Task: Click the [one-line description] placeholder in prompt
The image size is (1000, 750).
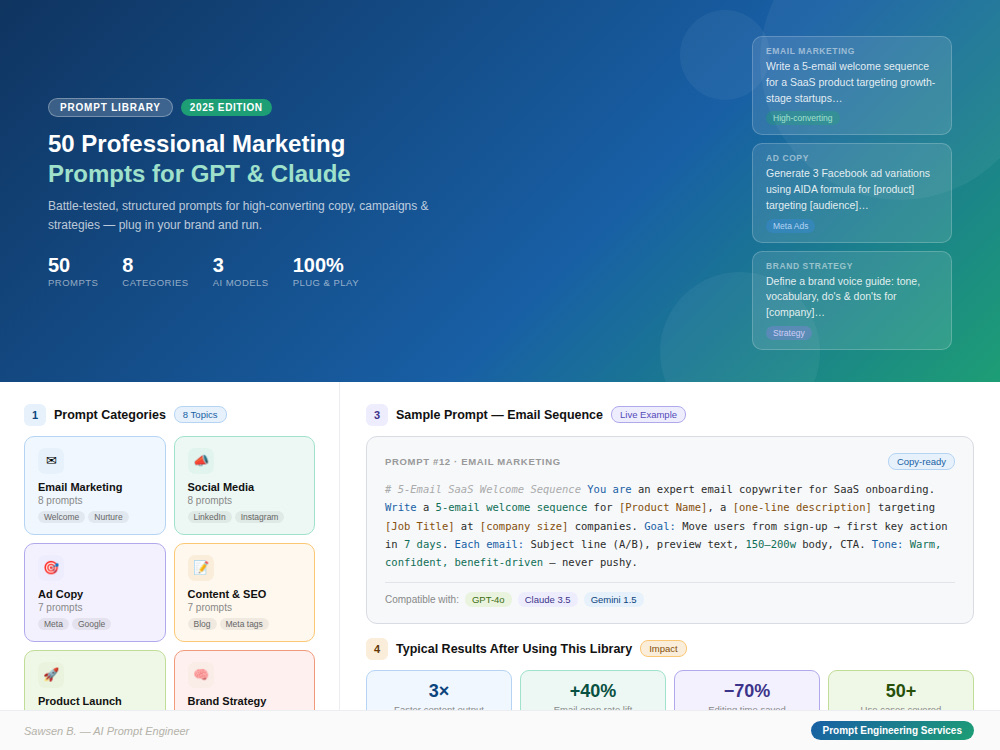Action: pos(802,507)
